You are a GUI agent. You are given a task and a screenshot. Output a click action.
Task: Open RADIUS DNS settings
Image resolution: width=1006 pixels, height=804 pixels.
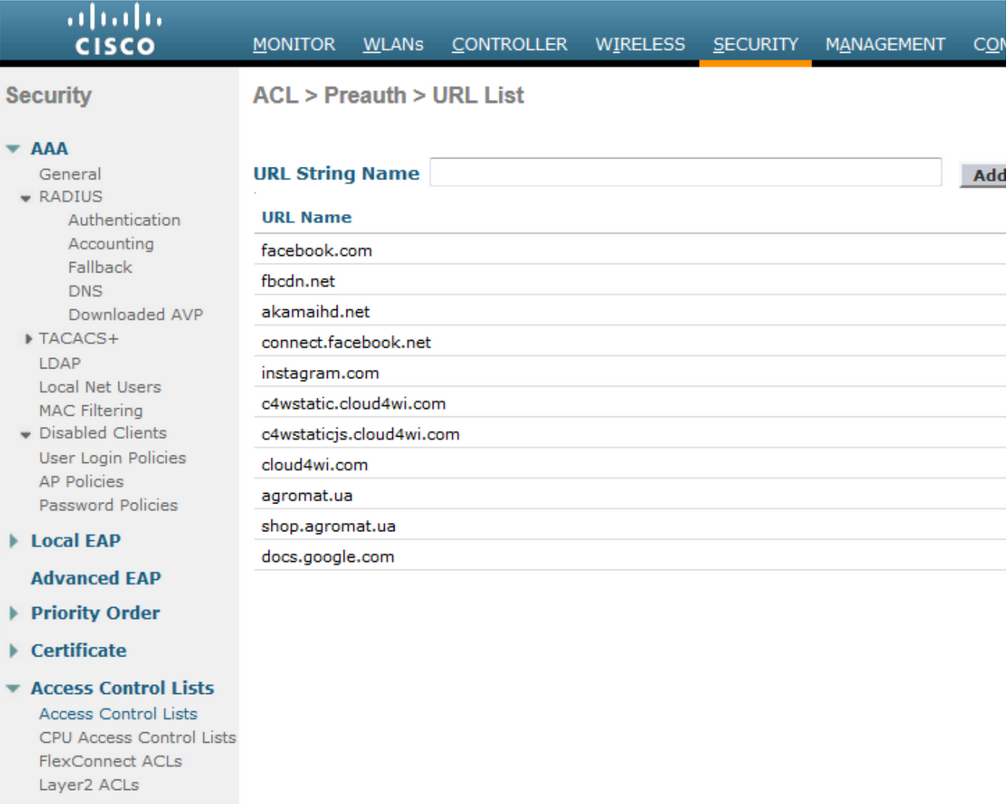tap(85, 291)
